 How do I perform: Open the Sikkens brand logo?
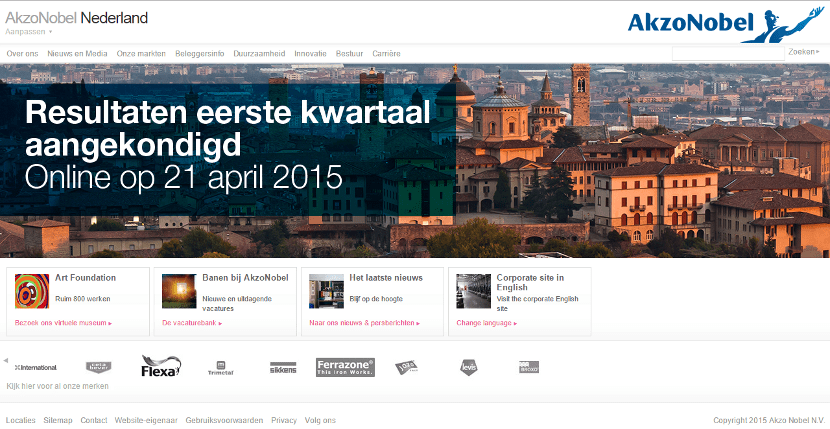[283, 368]
